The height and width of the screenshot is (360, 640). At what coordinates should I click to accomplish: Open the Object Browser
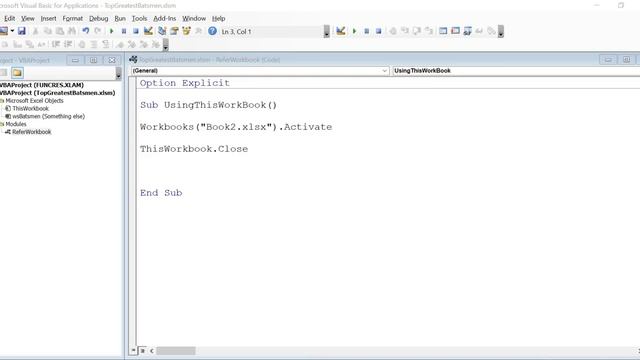[187, 31]
